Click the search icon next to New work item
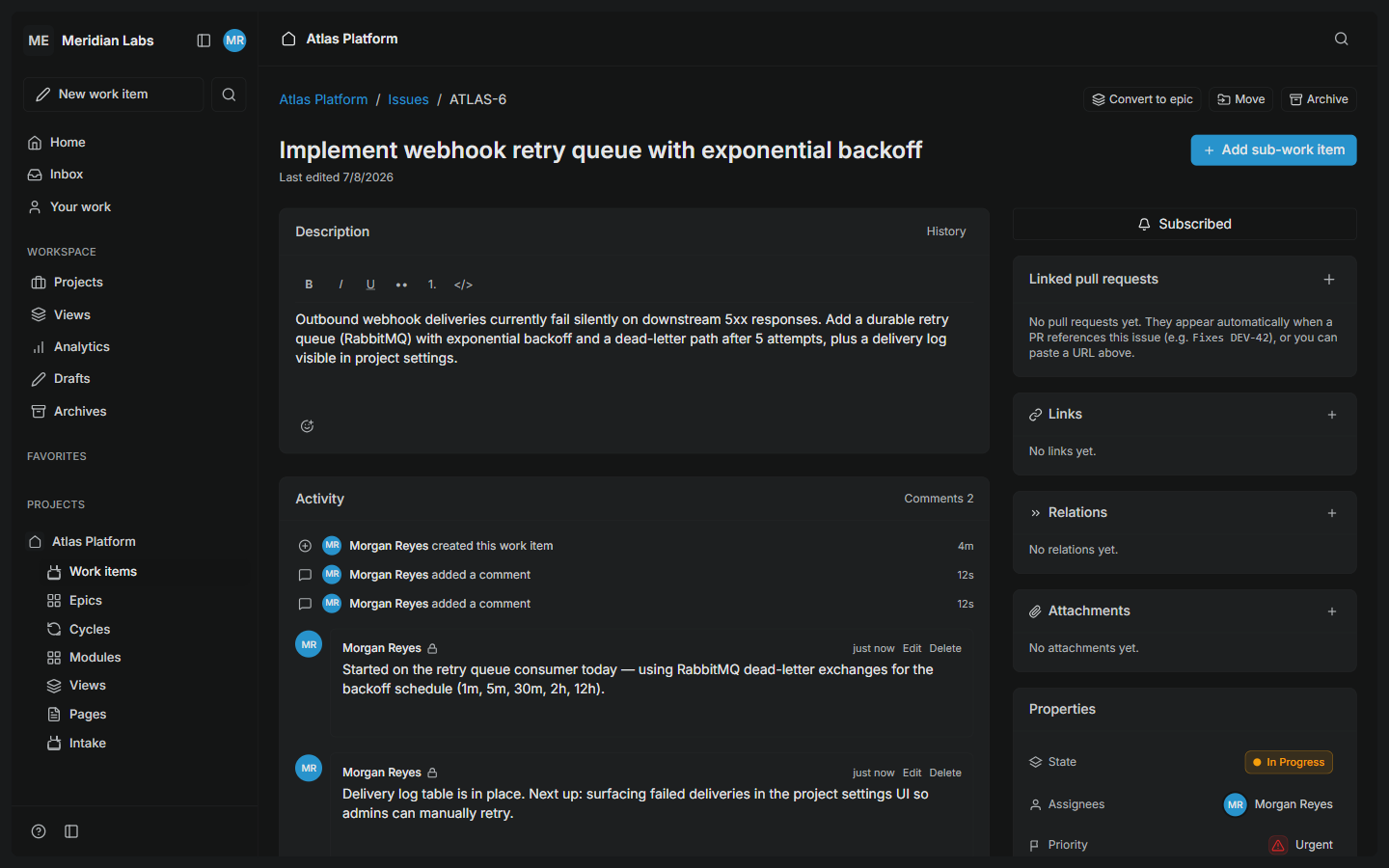Image resolution: width=1389 pixels, height=868 pixels. [229, 95]
